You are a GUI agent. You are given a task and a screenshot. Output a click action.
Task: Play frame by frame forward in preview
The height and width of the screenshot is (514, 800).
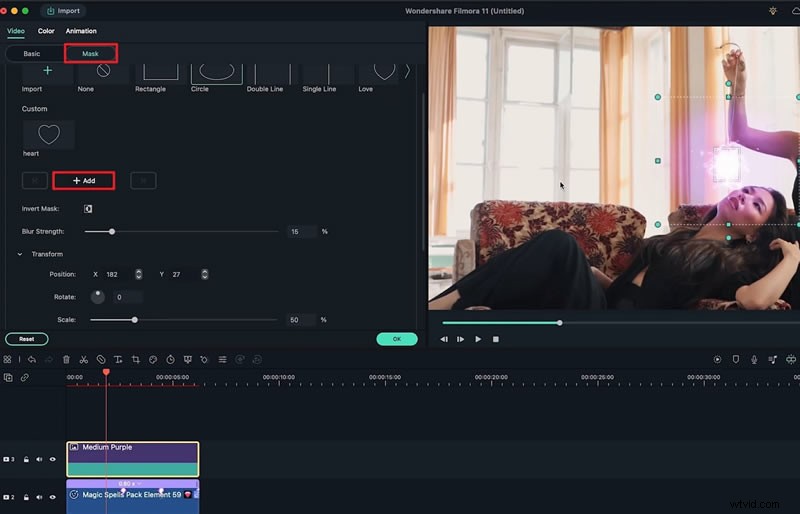pyautogui.click(x=461, y=339)
